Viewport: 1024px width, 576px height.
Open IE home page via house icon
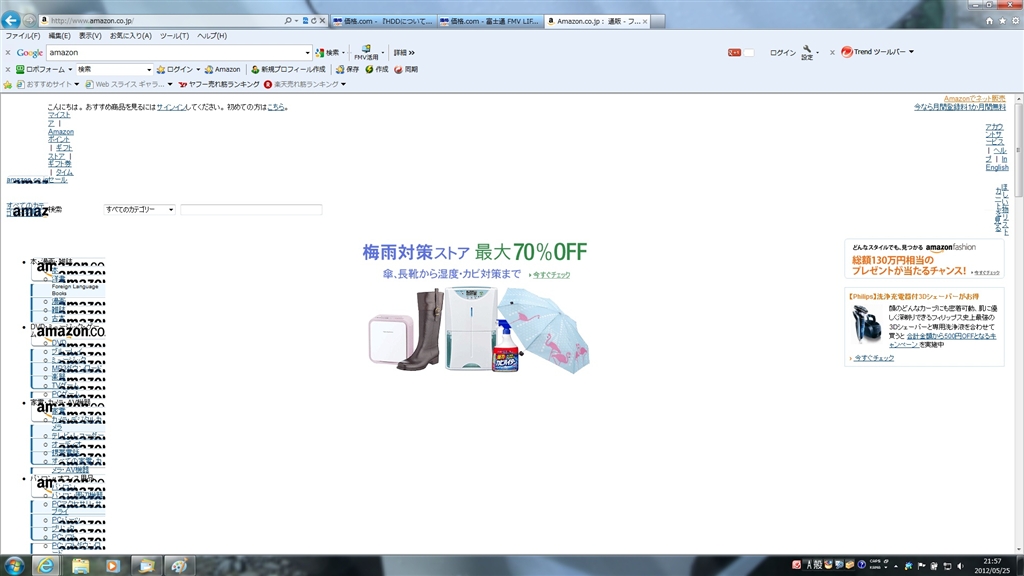[990, 20]
